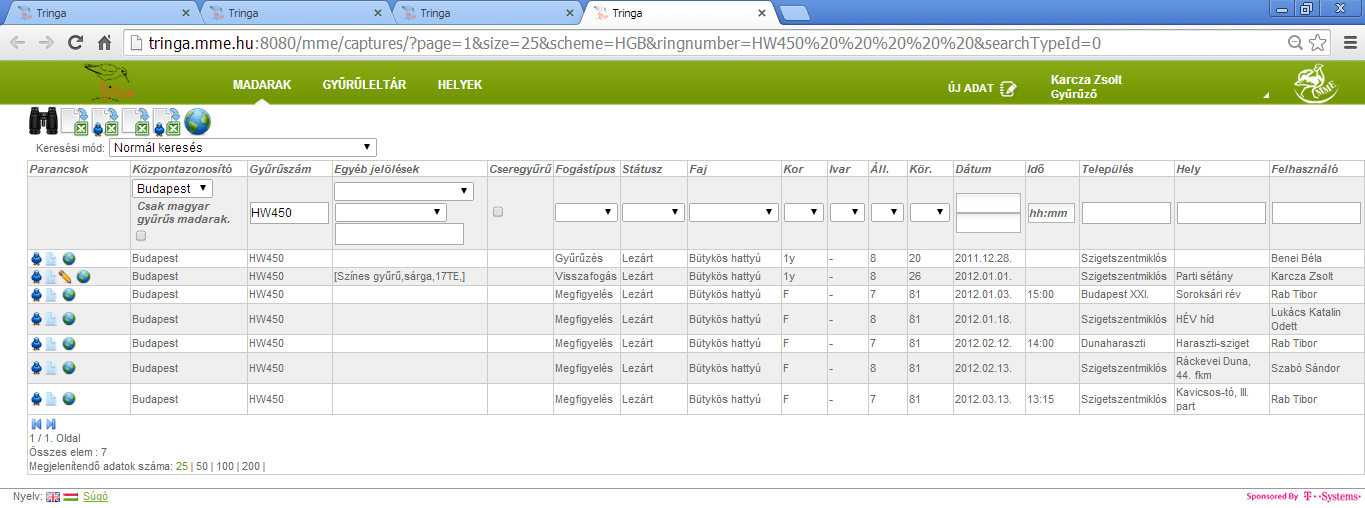
Task: Click the Gyűrűszám field containing HW450
Action: click(x=289, y=212)
